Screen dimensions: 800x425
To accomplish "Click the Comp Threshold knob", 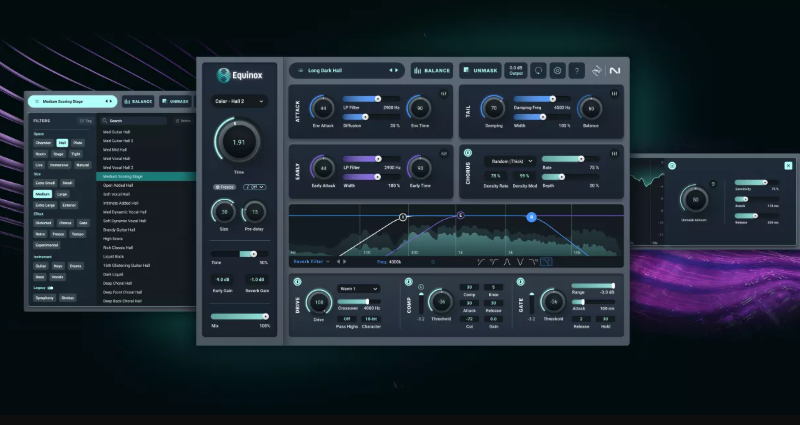I will 441,302.
